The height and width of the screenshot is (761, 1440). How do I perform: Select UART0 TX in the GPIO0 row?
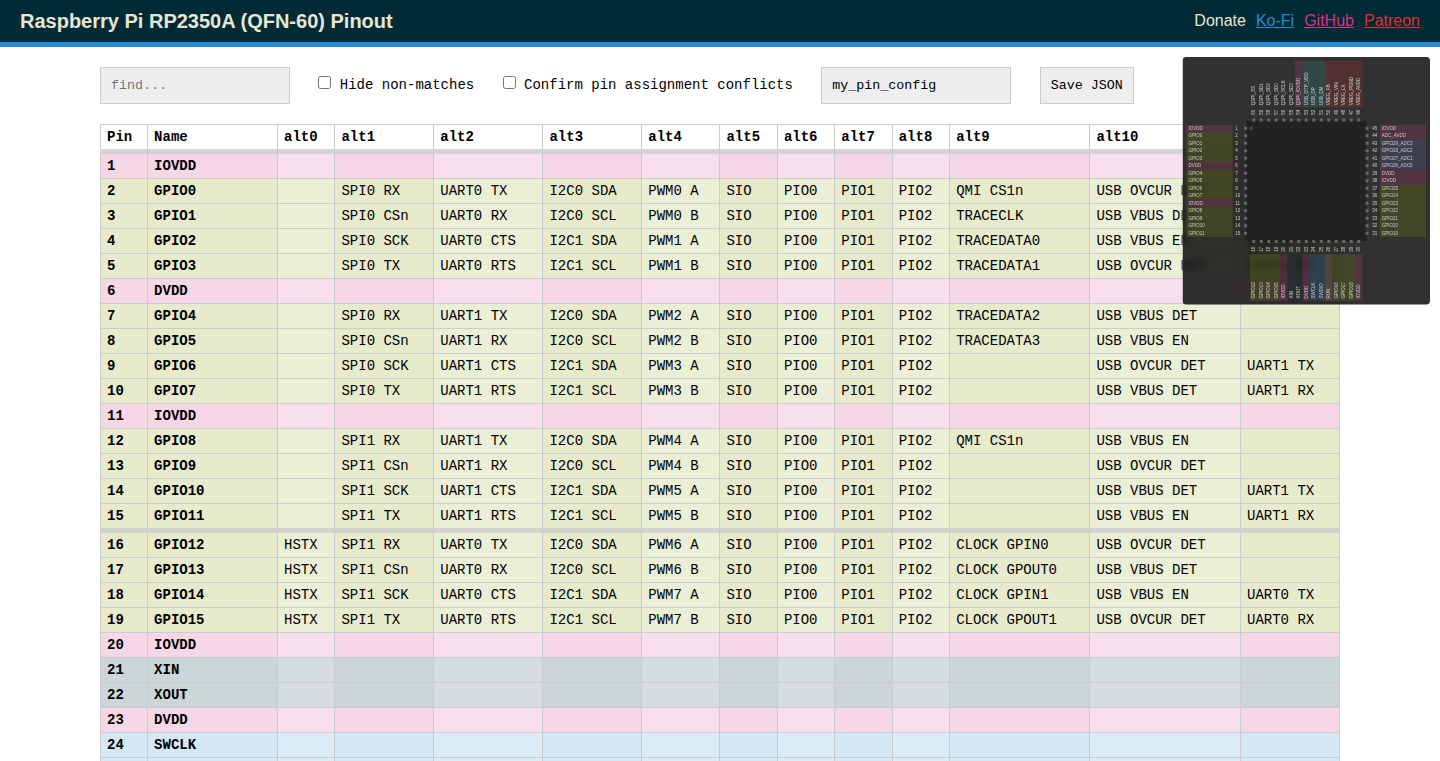[x=488, y=191]
